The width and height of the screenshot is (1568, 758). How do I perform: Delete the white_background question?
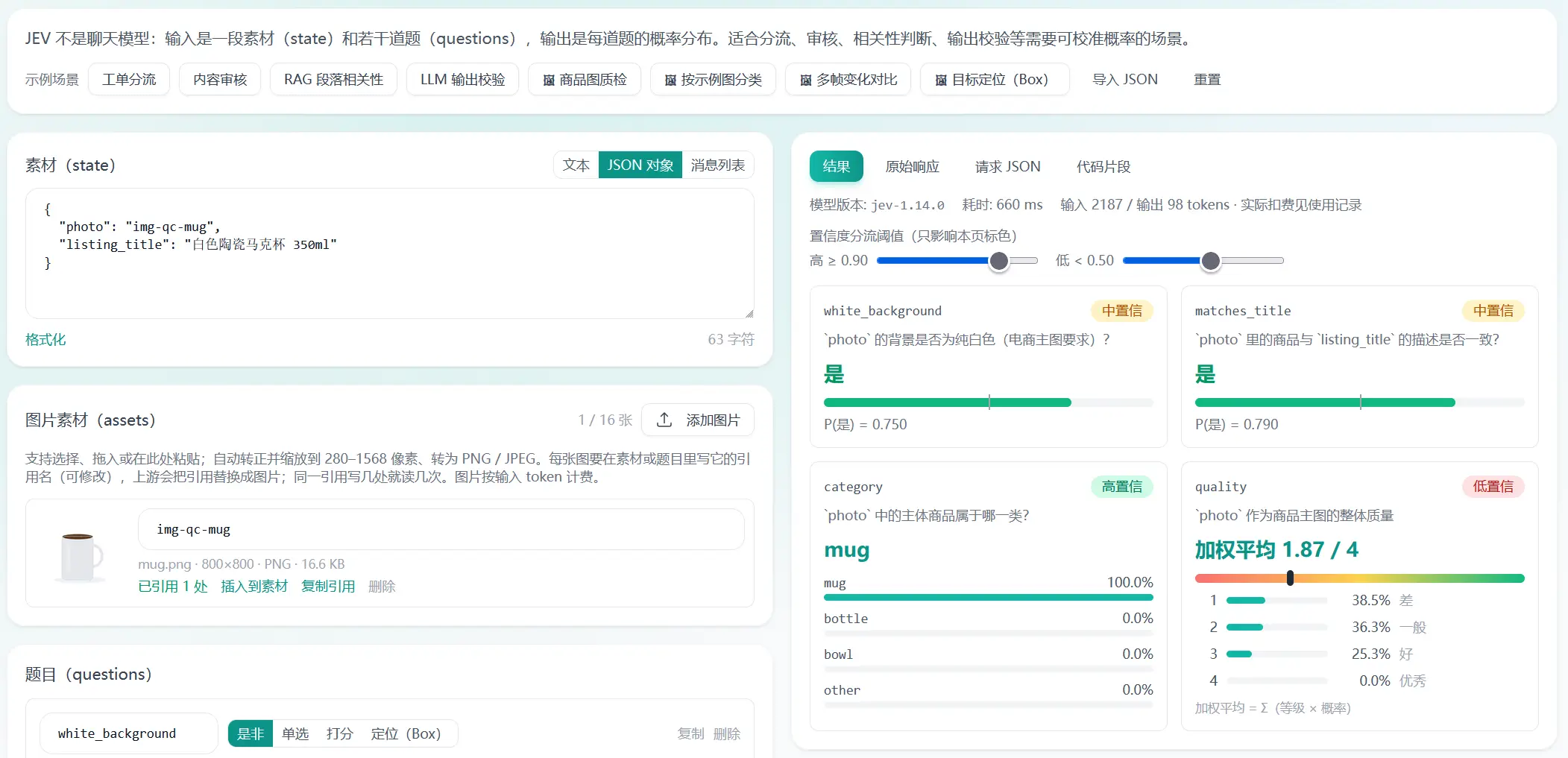727,733
